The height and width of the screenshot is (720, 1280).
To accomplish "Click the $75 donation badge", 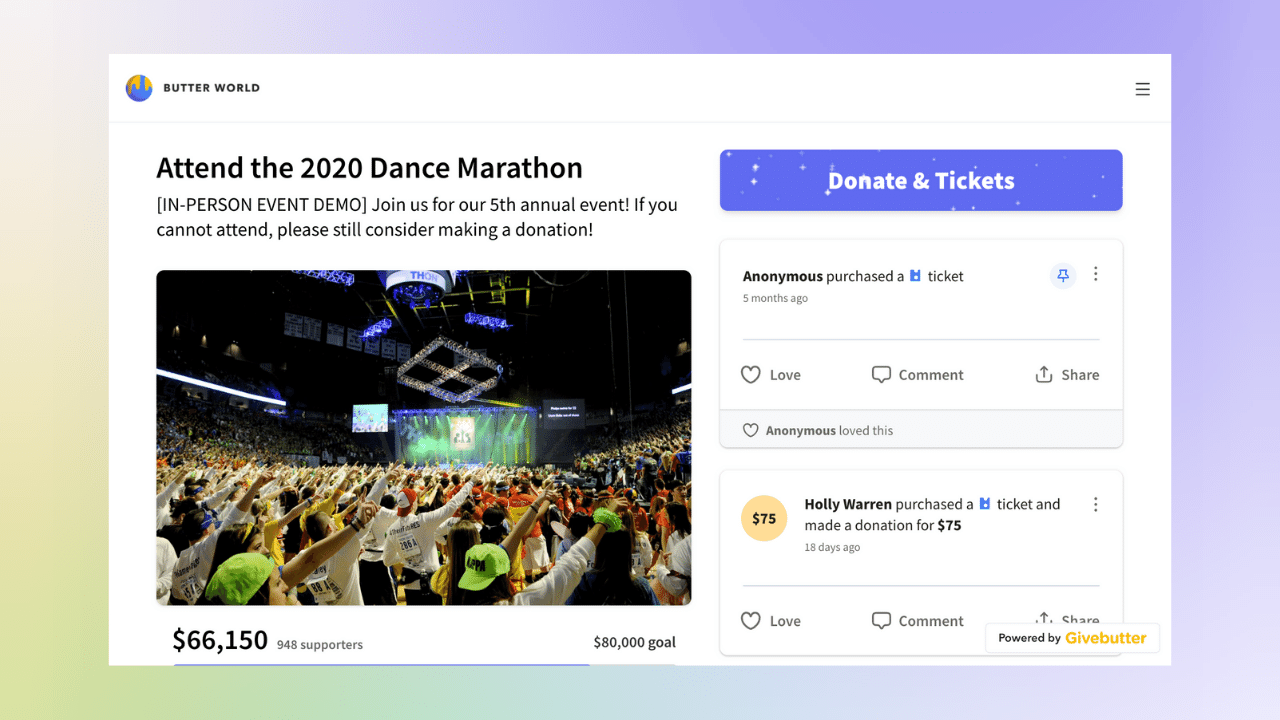I will pos(764,518).
